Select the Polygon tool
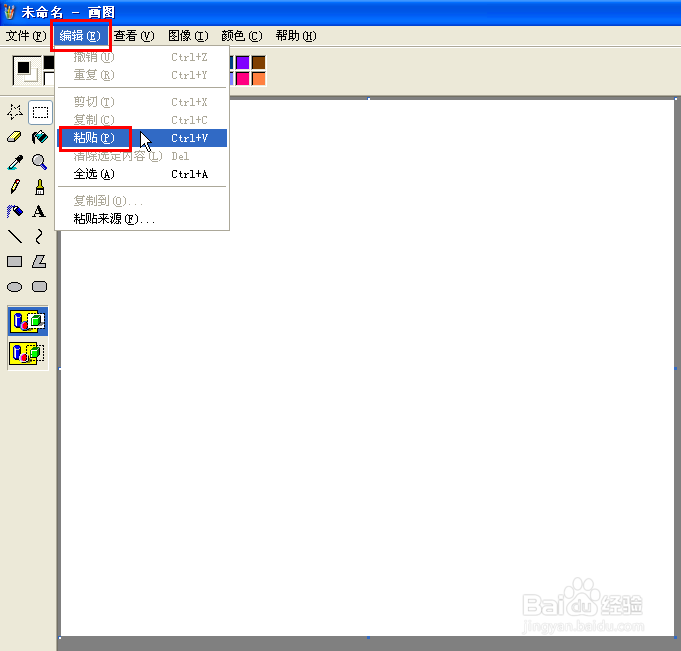Image resolution: width=681 pixels, height=651 pixels. pyautogui.click(x=40, y=262)
